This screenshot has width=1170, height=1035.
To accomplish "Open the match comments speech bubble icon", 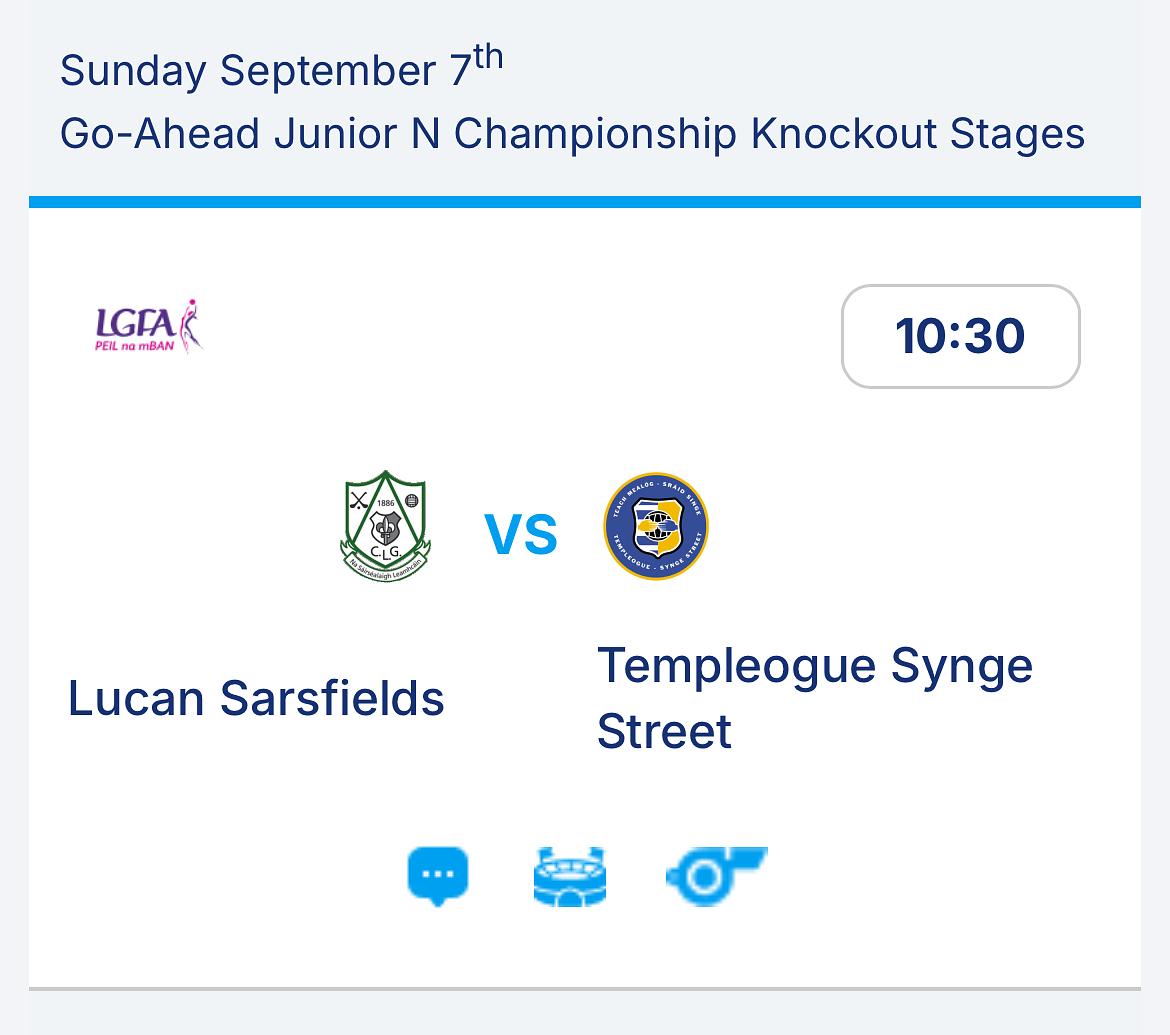I will [x=438, y=876].
